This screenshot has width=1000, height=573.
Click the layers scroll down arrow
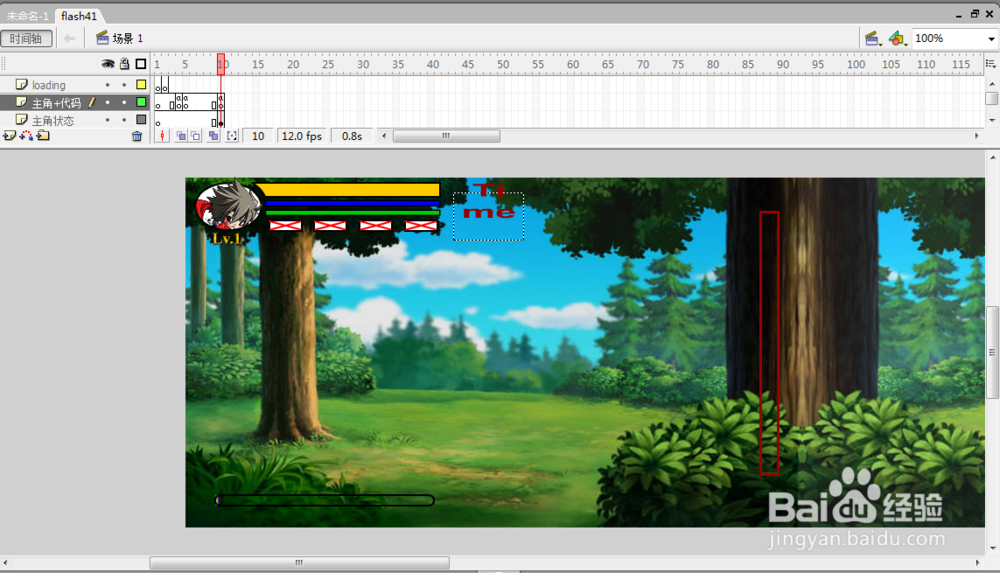tap(992, 120)
